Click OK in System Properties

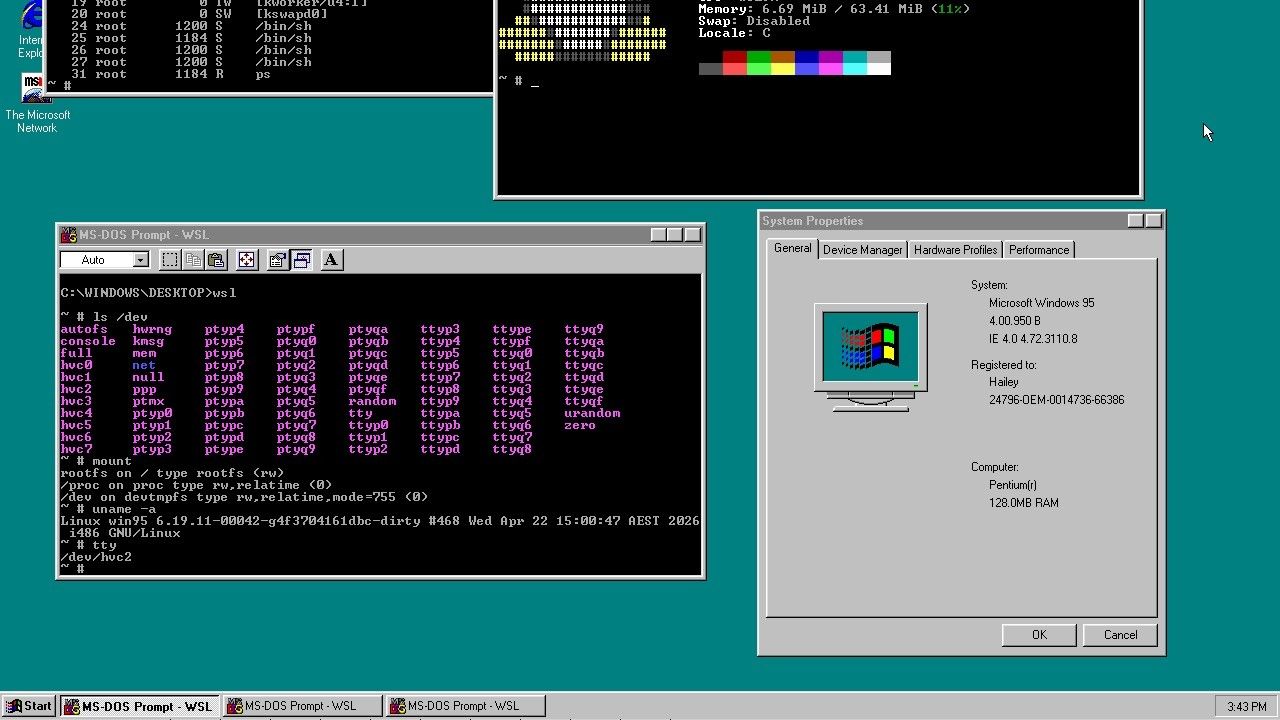[1038, 634]
